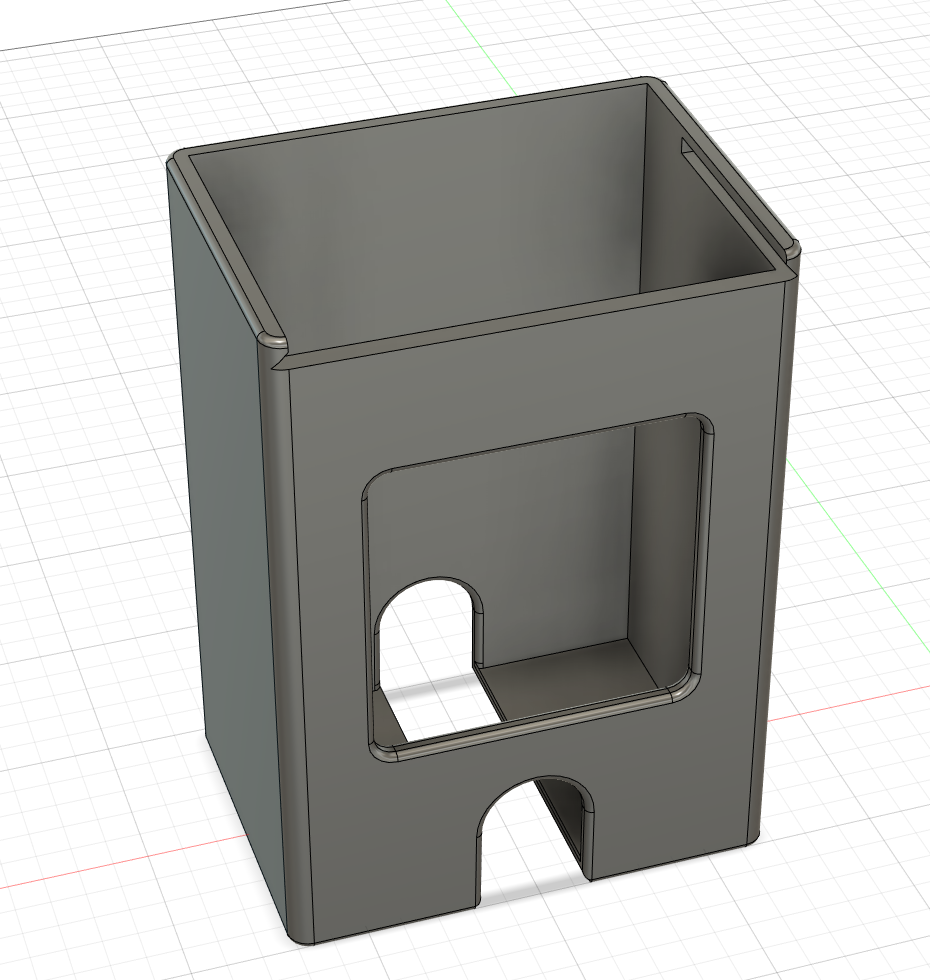The height and width of the screenshot is (980, 930).
Task: Click the red axis line right of model
Action: [848, 703]
